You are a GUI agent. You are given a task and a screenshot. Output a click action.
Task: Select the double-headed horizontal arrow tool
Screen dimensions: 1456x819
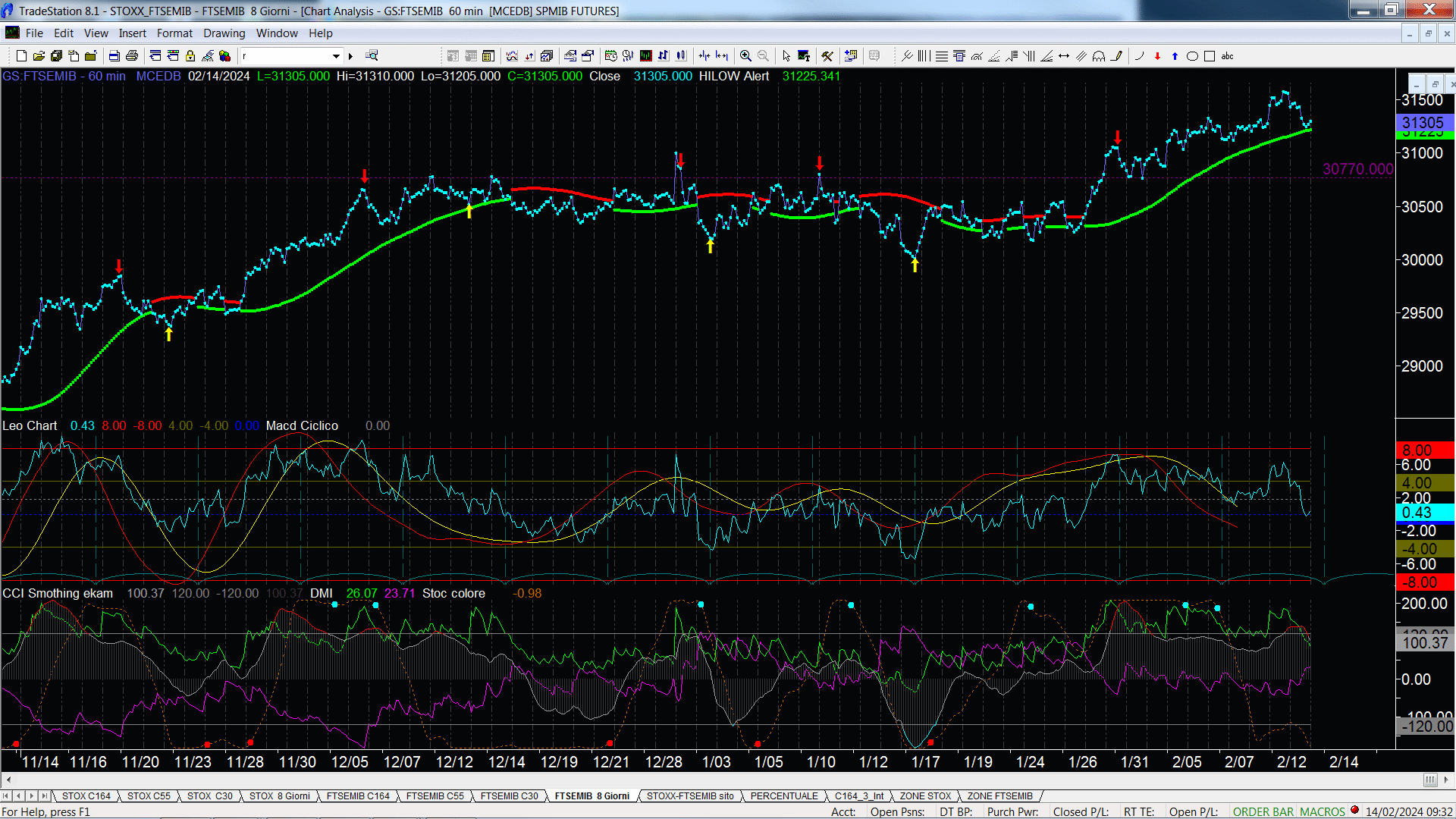click(x=1064, y=56)
